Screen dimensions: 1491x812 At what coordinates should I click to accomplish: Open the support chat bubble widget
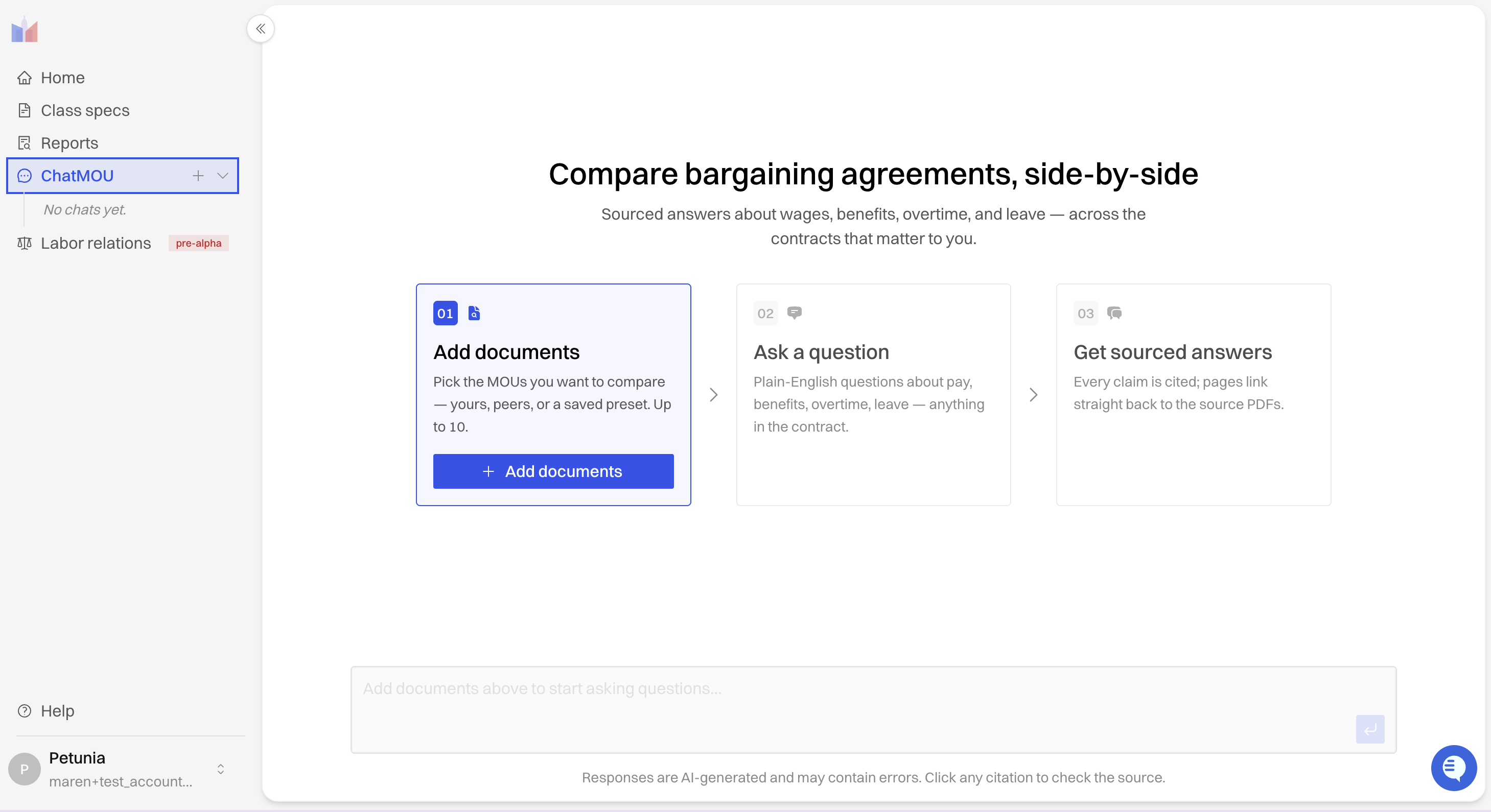point(1453,768)
